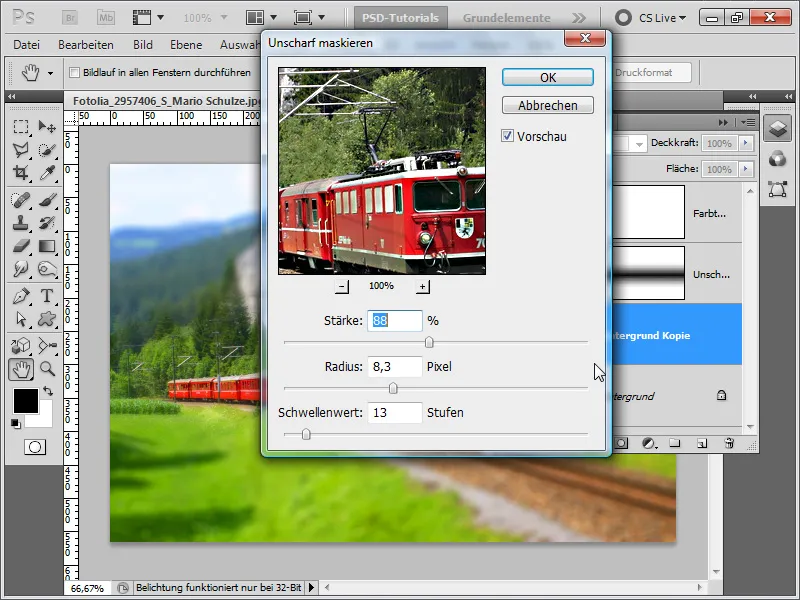Launch Adobe Bridge

click(x=70, y=18)
